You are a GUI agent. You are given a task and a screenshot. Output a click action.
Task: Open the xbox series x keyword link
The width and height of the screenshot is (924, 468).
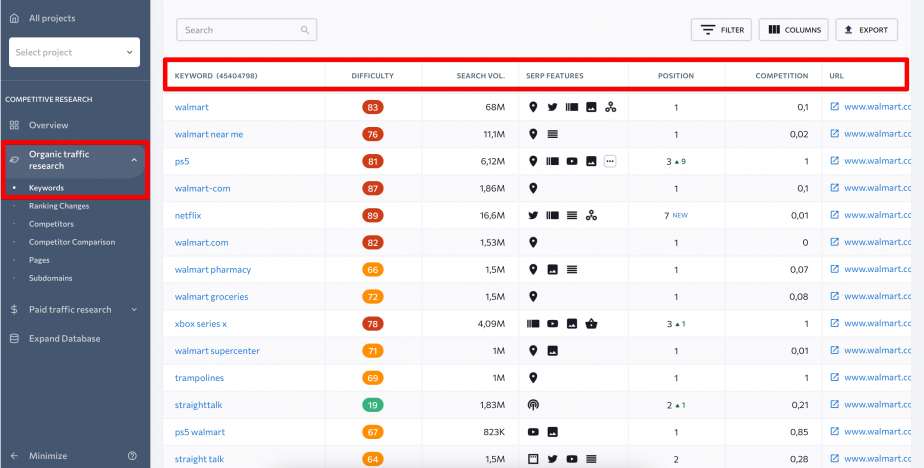(200, 324)
